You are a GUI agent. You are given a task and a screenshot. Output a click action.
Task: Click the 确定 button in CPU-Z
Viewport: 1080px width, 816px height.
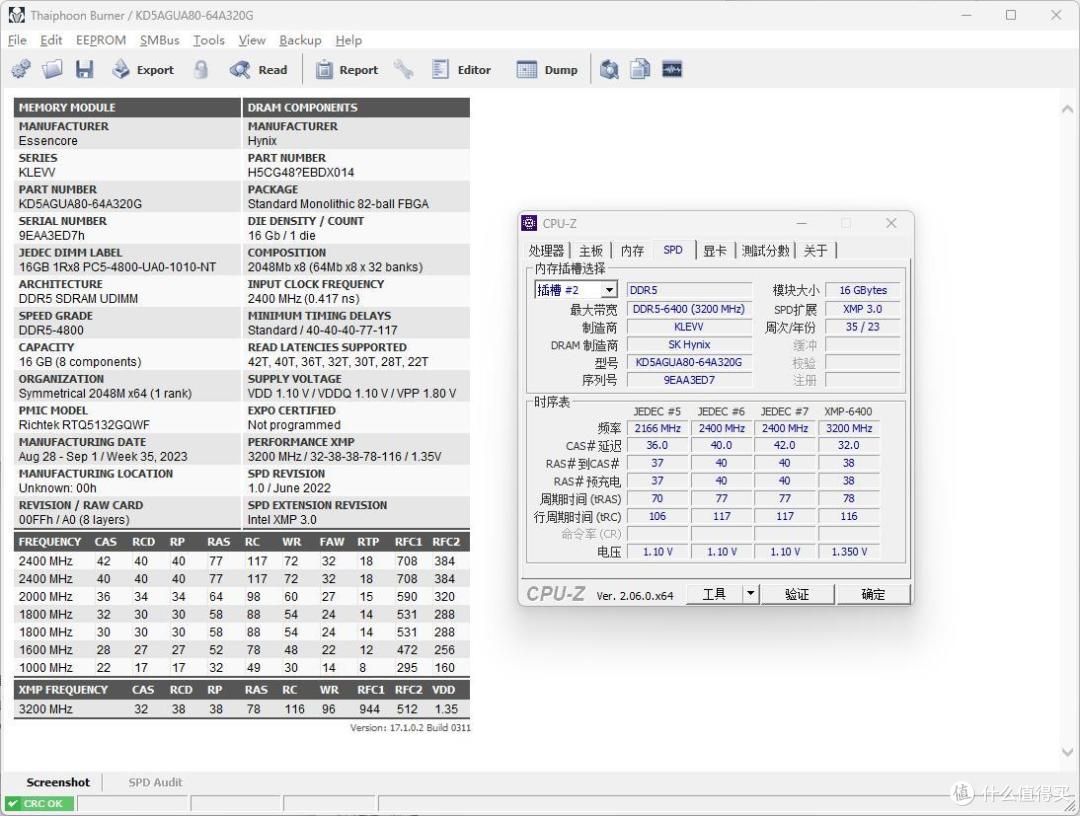coord(873,594)
